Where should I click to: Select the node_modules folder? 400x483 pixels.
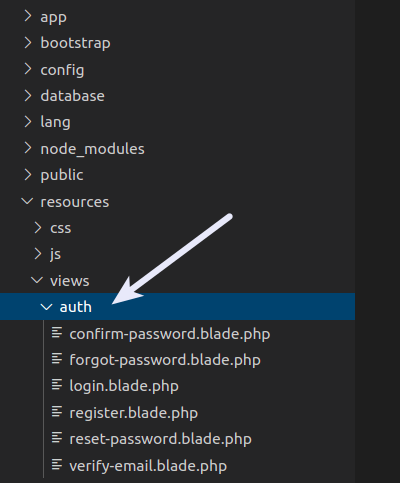pyautogui.click(x=177, y=148)
